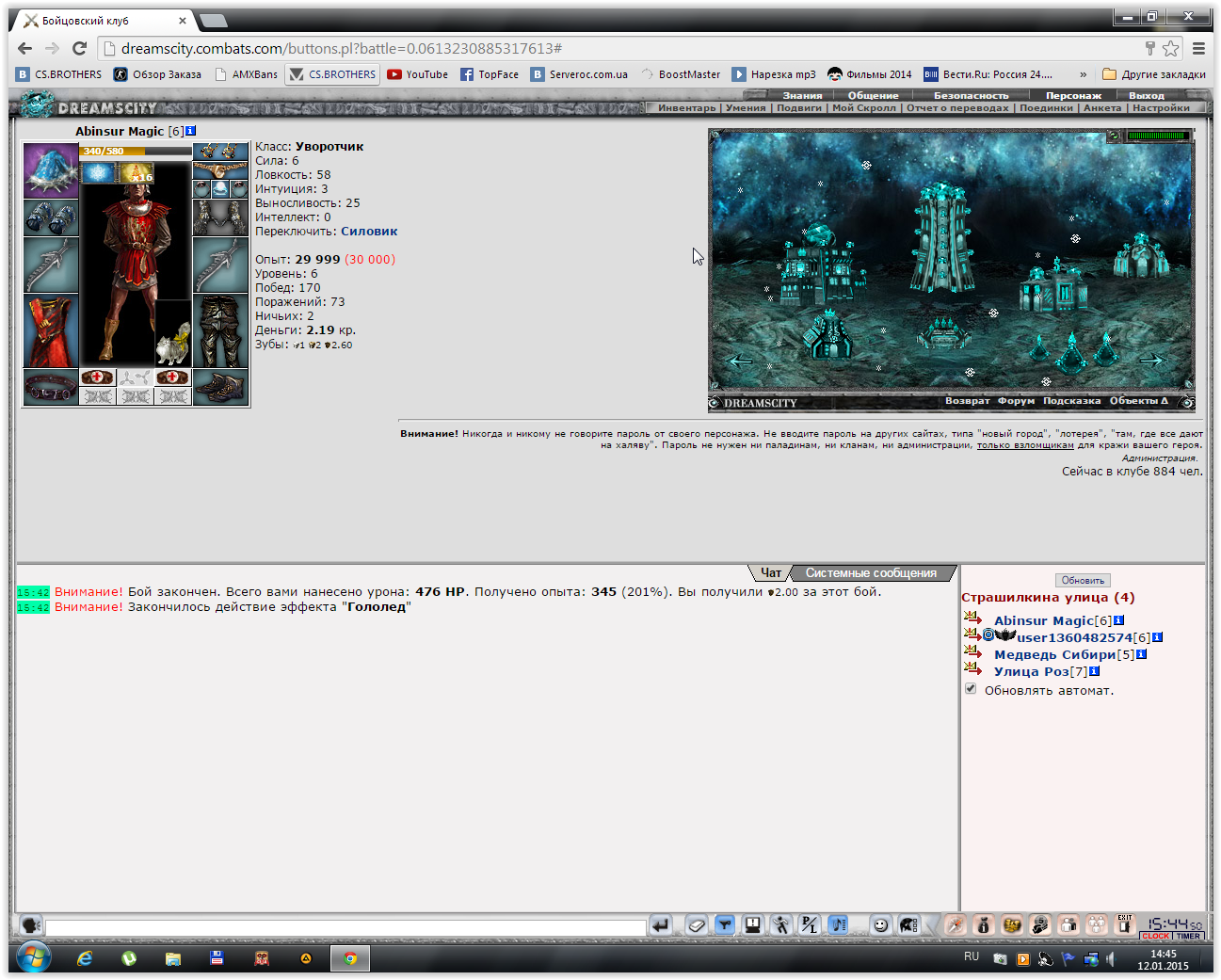Click the send message enter-arrow icon

661,925
